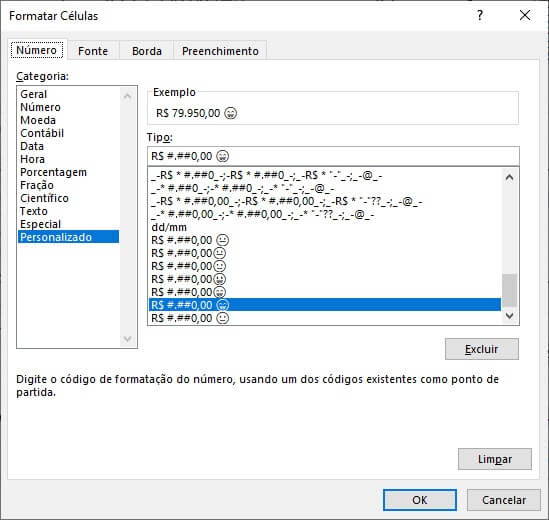Switch to the Número tab
The image size is (549, 520).
tap(37, 50)
